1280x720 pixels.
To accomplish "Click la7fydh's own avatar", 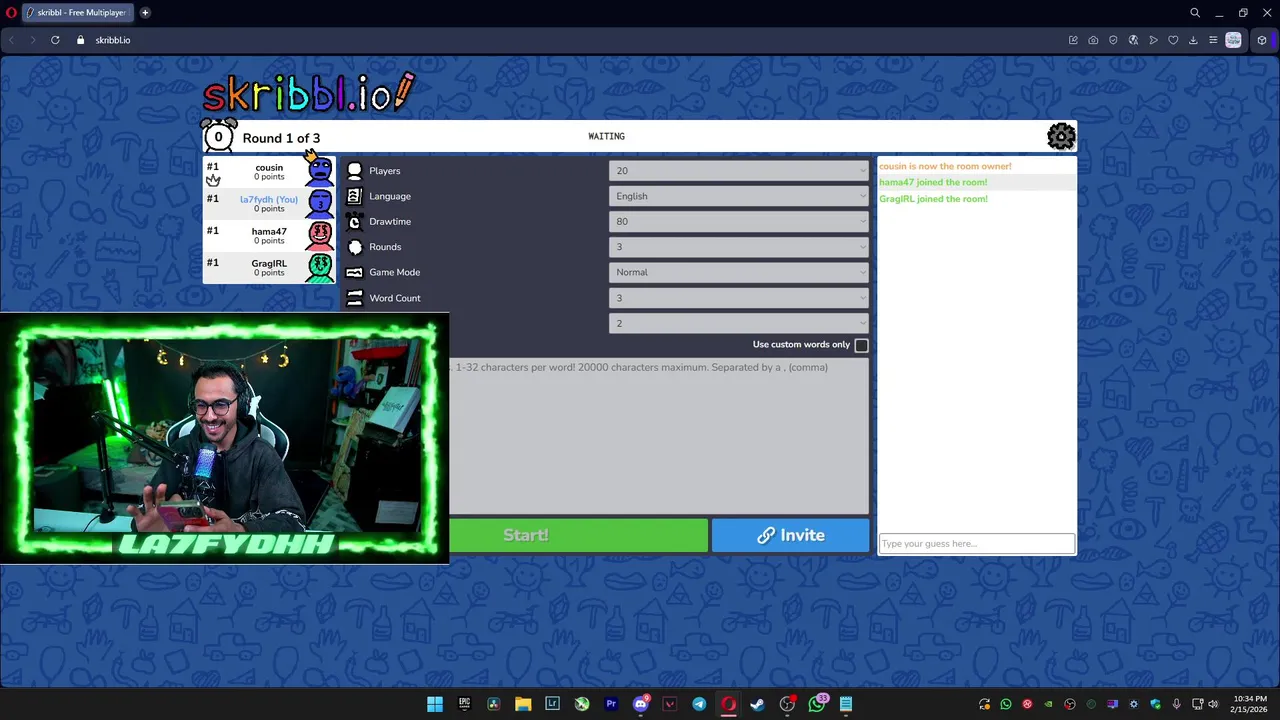I will click(x=320, y=204).
